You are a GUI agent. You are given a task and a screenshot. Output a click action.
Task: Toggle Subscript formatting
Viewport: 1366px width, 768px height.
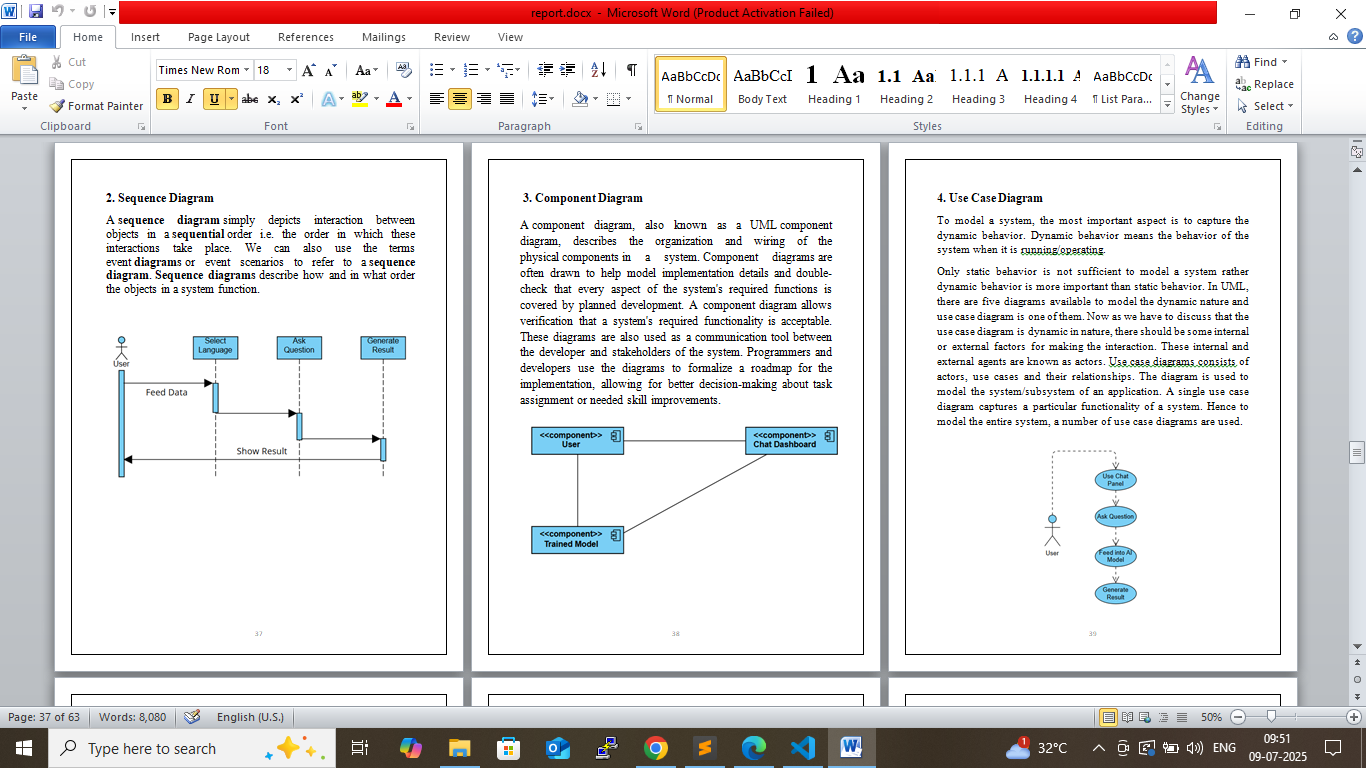coord(274,99)
